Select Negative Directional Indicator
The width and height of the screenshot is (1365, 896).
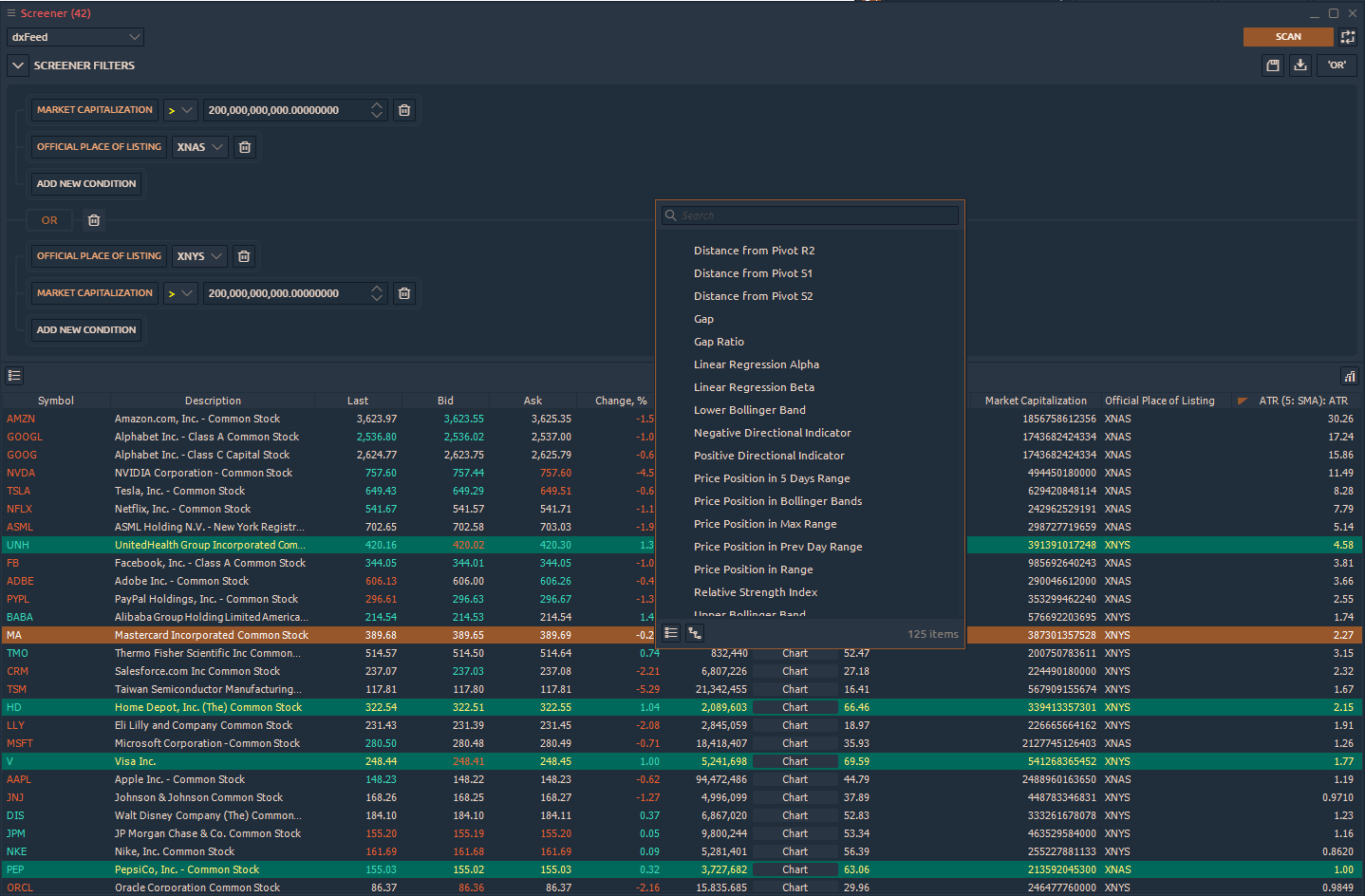coord(772,433)
